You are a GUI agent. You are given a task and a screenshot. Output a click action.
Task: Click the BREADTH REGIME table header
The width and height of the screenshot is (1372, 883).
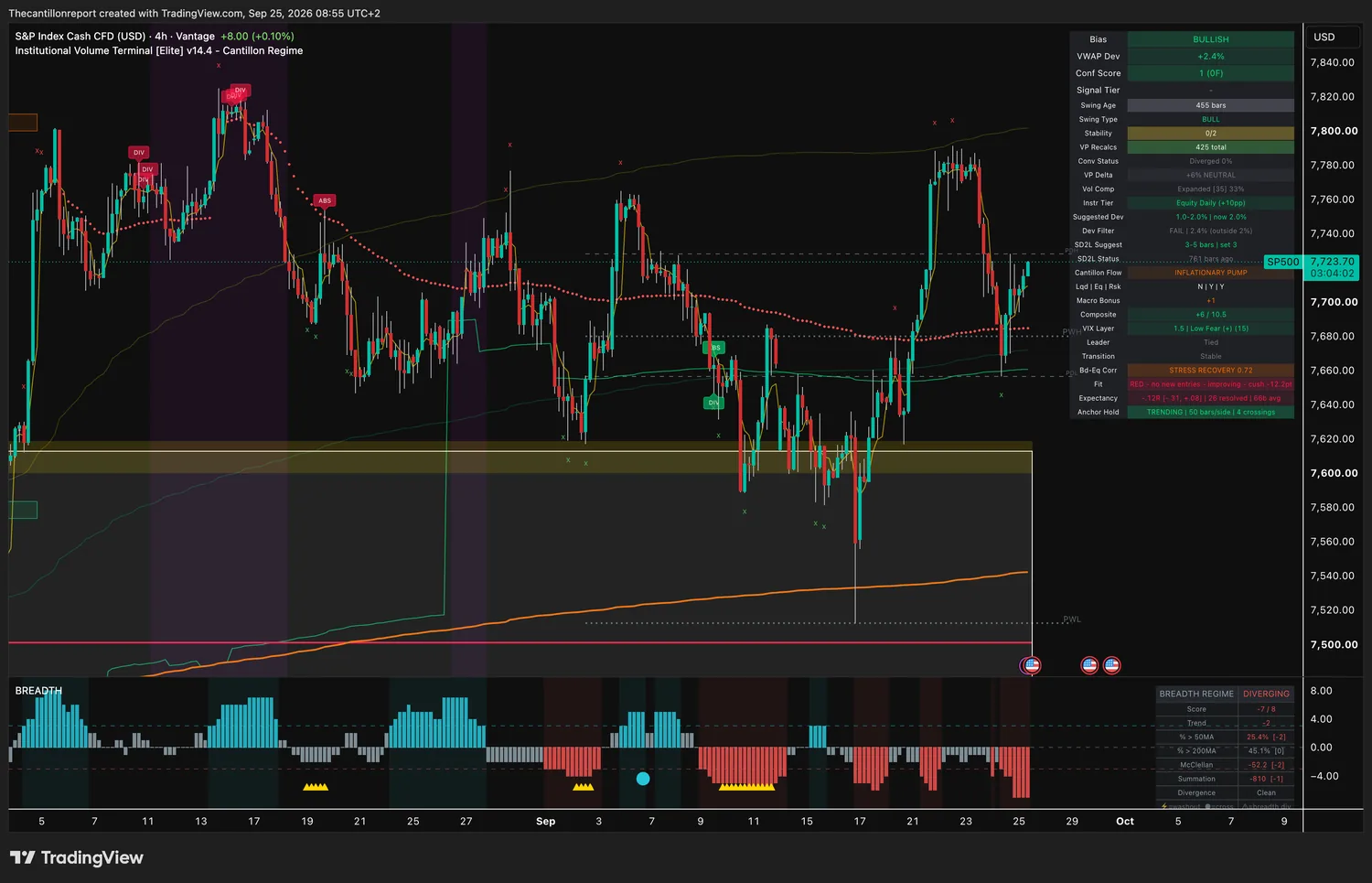[x=1196, y=695]
